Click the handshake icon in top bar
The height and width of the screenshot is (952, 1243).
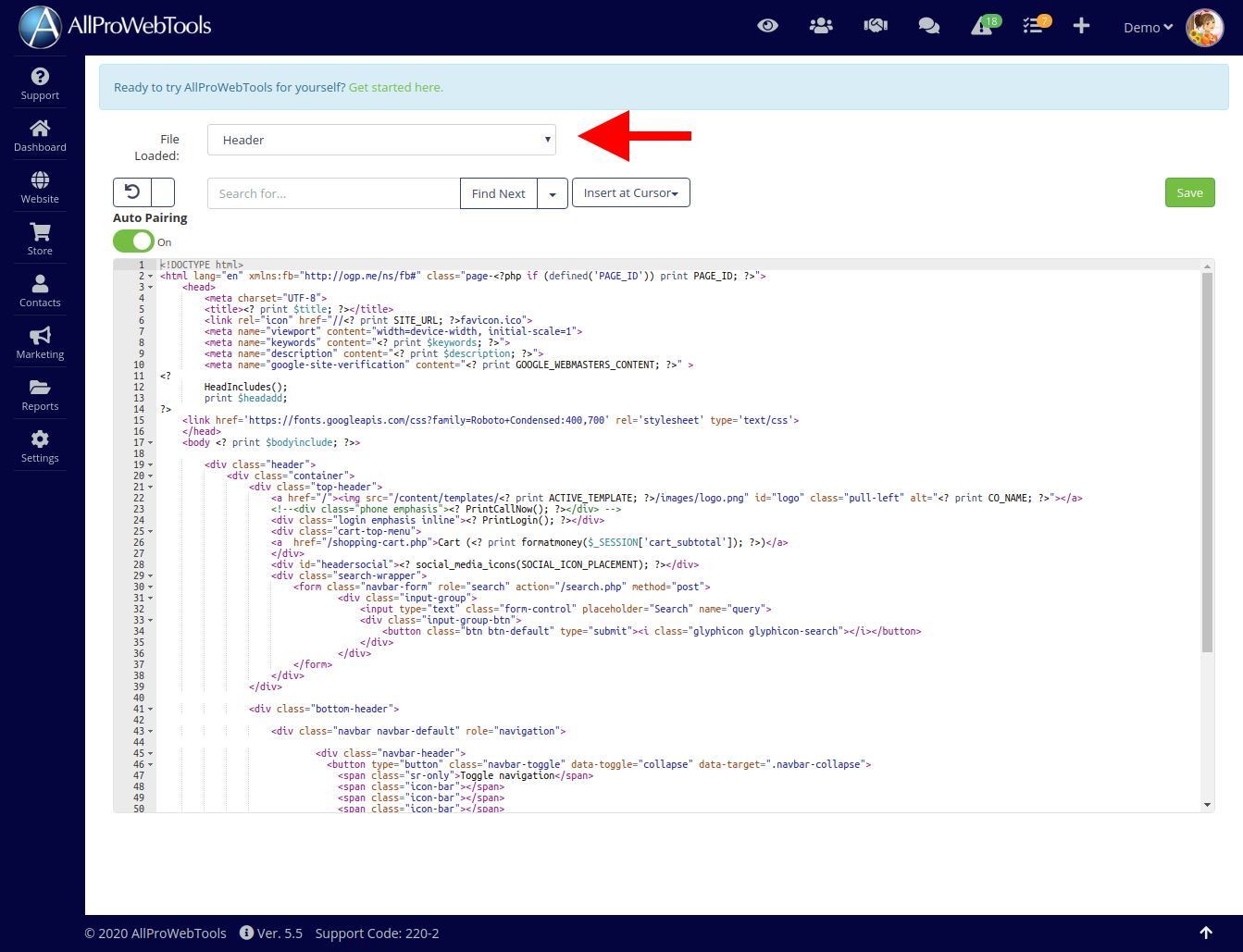(875, 26)
